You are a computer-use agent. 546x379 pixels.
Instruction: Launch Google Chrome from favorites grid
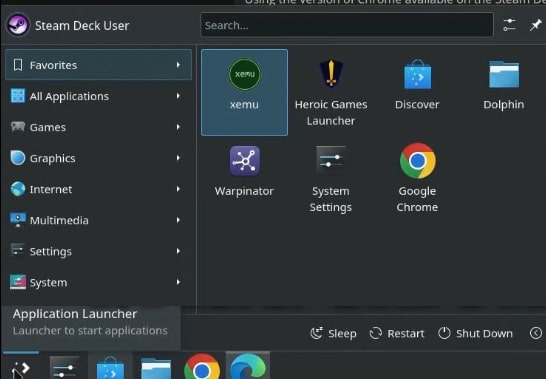417,178
